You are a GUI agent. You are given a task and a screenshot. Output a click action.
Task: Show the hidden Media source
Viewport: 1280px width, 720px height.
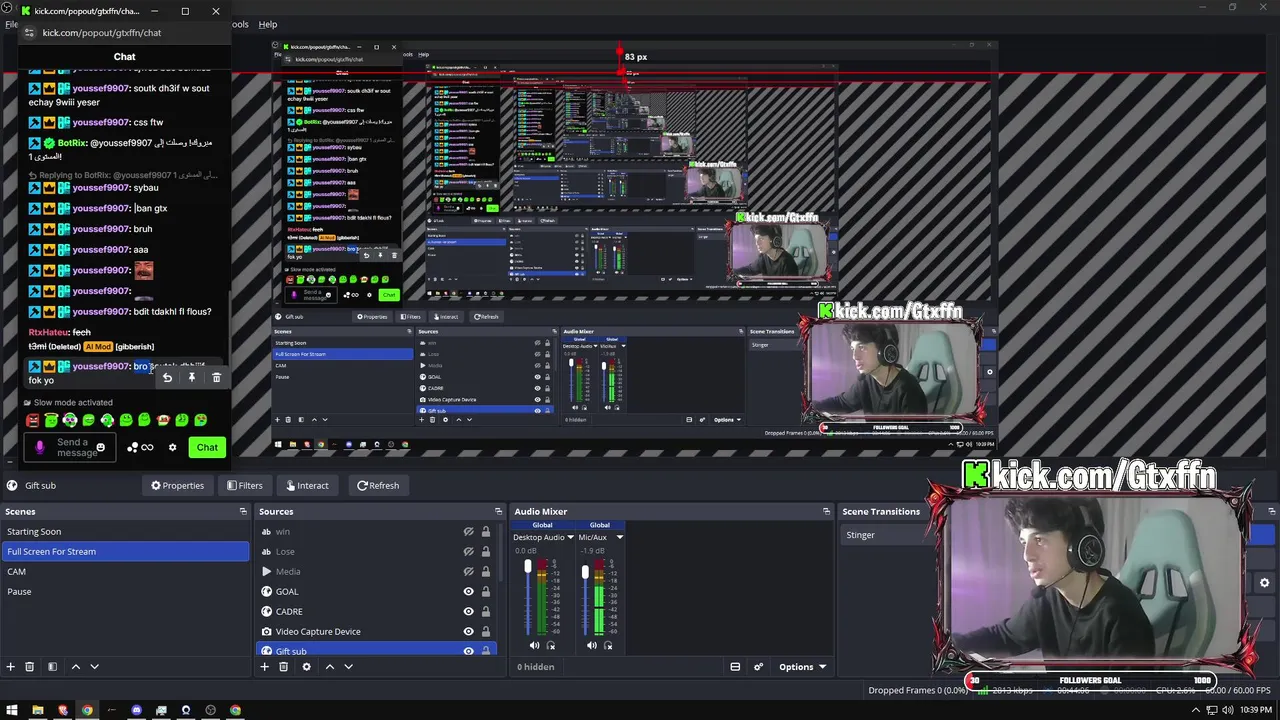(468, 572)
